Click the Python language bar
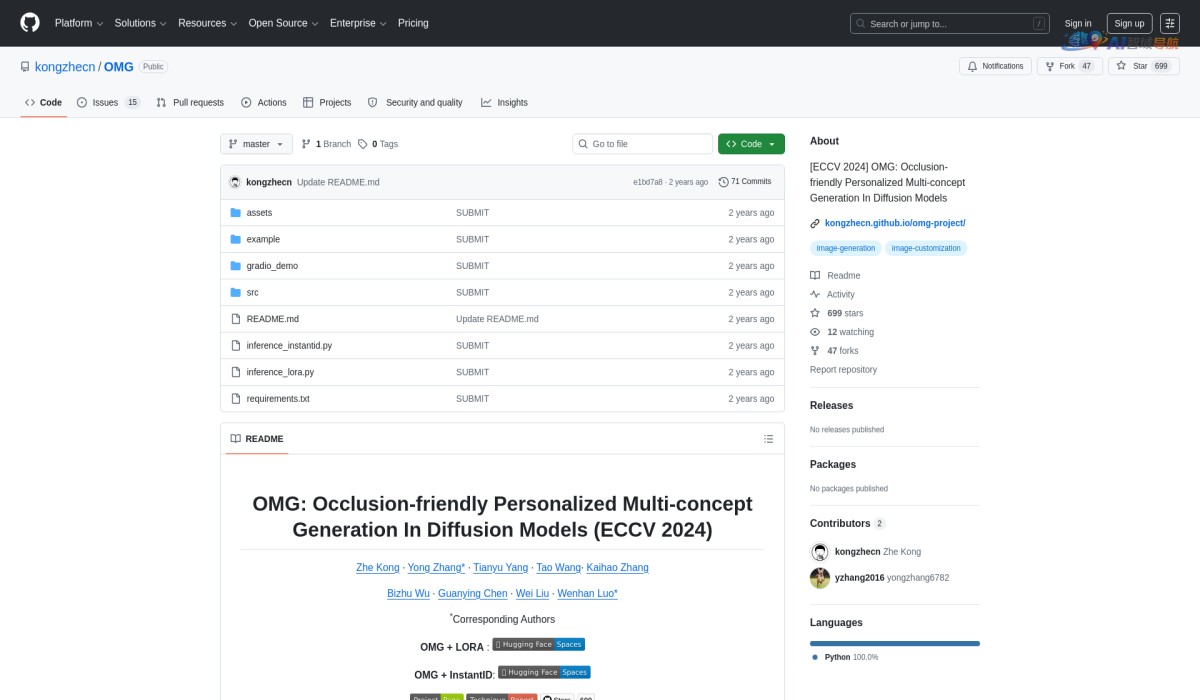 pos(894,643)
